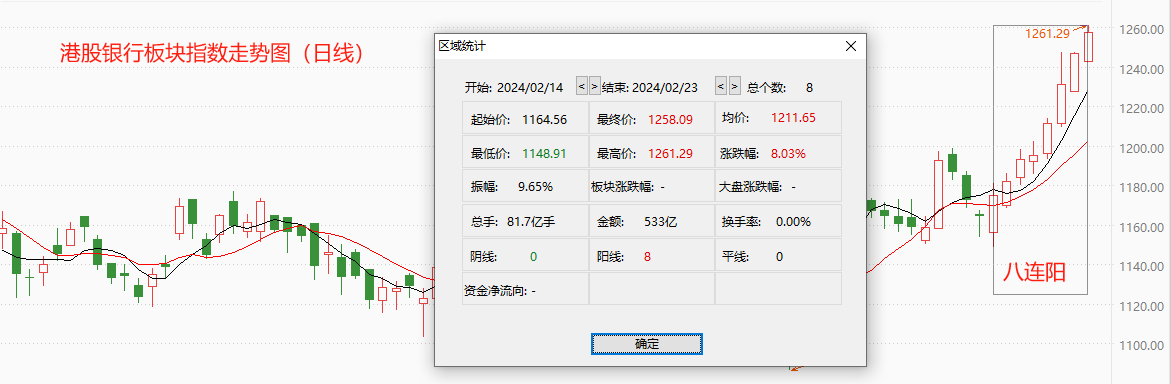1171x384 pixels.
Task: Click the 确定 button
Action: (x=647, y=344)
